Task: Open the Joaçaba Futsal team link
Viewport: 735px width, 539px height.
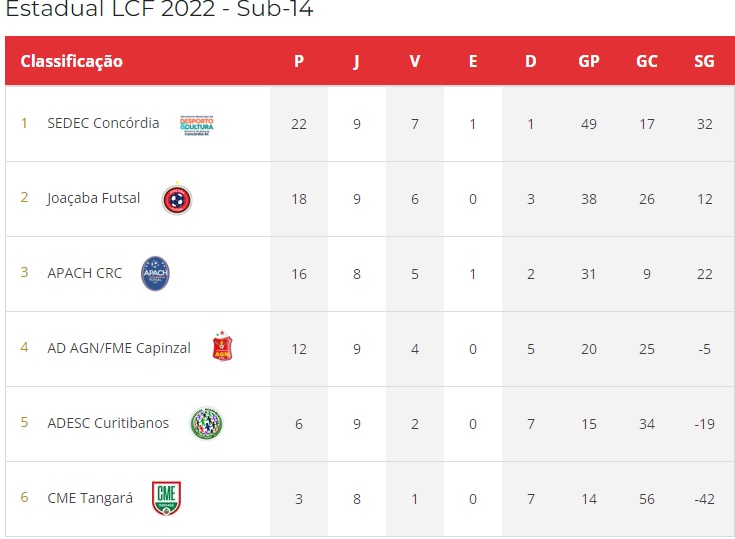Action: [94, 199]
